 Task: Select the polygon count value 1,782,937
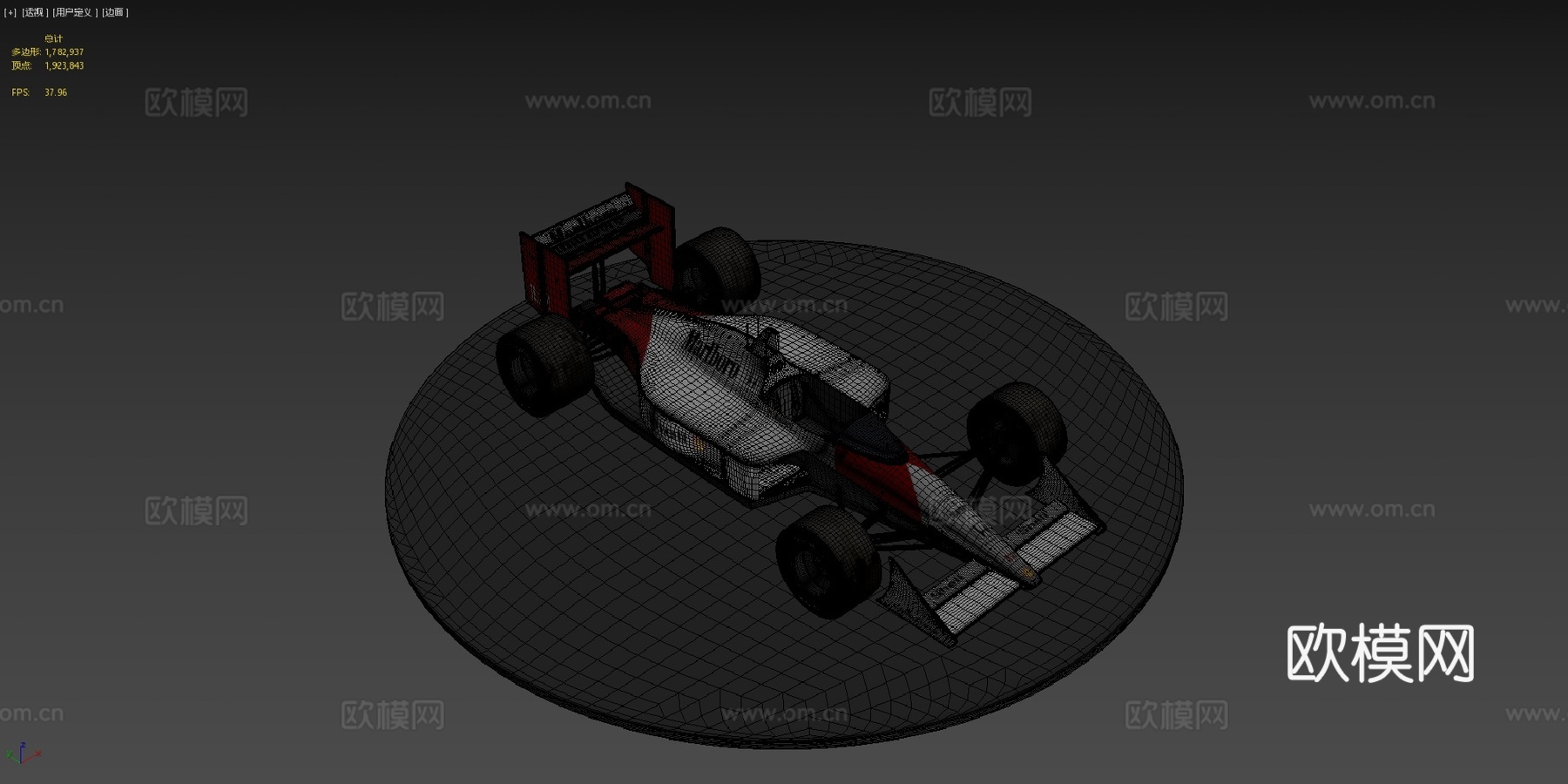tap(64, 52)
